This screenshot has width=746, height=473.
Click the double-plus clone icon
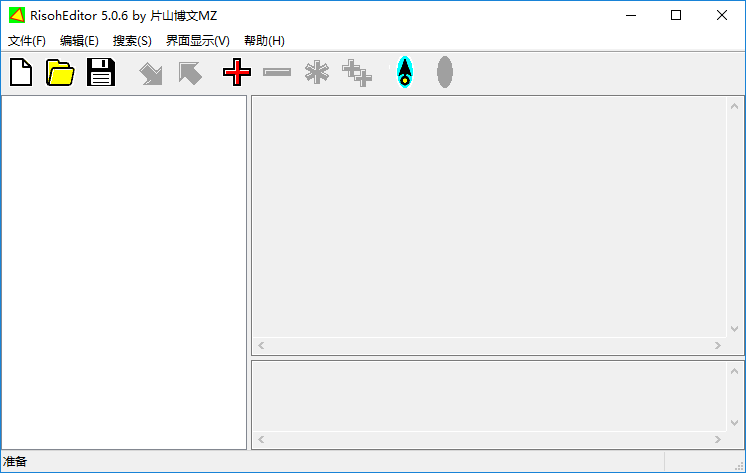coord(357,73)
